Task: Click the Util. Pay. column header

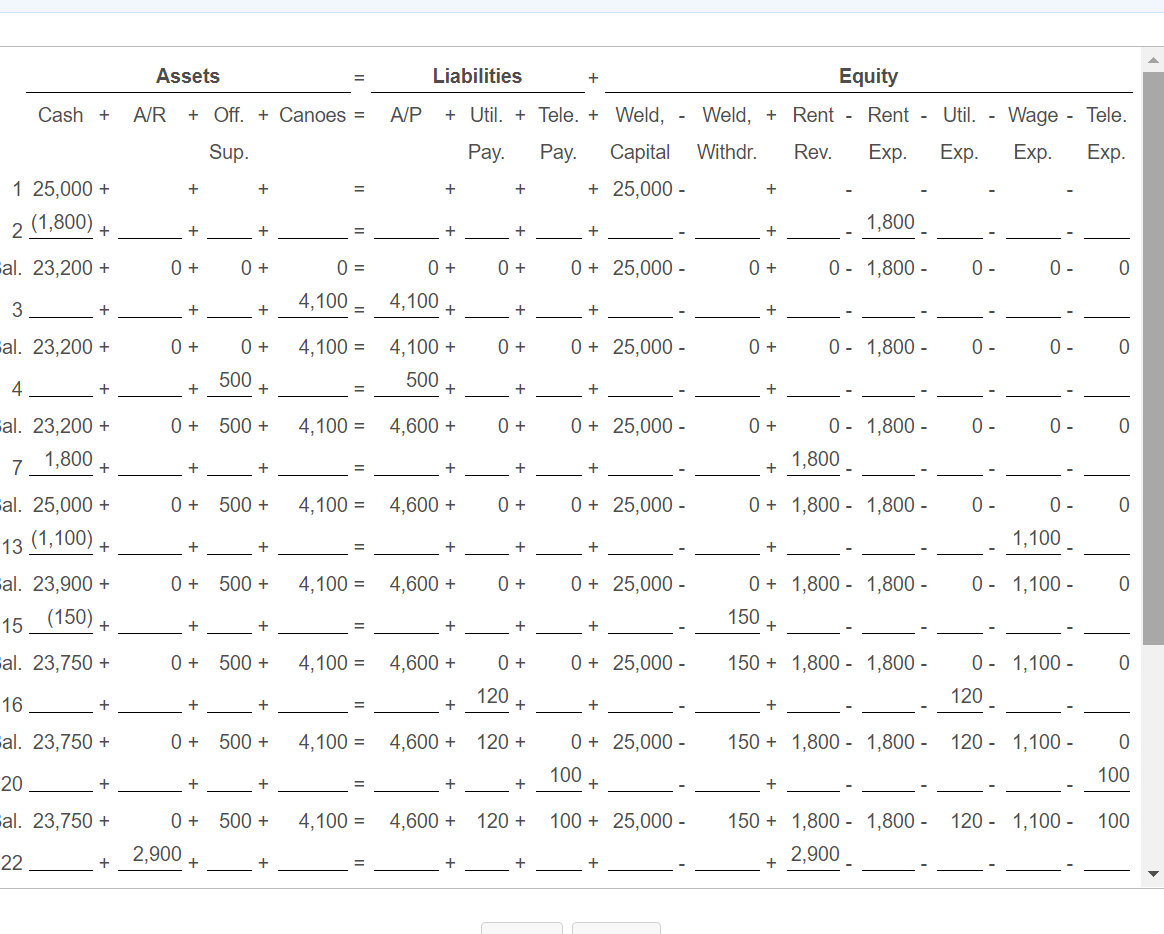Action: 486,134
